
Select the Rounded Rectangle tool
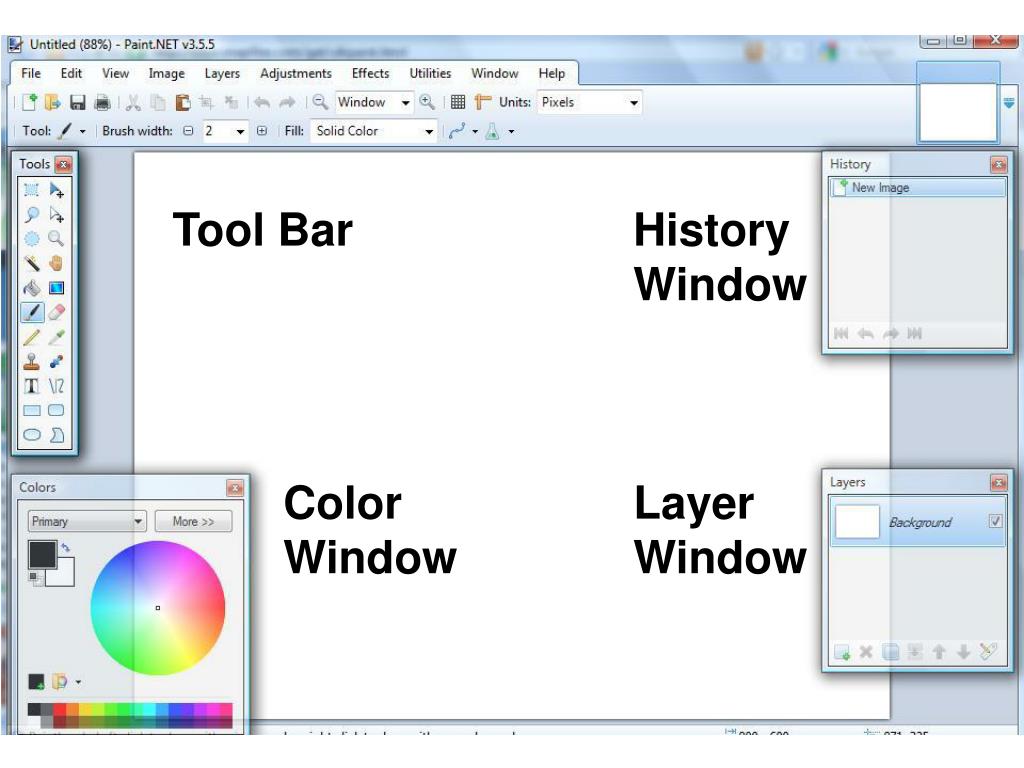coord(57,410)
